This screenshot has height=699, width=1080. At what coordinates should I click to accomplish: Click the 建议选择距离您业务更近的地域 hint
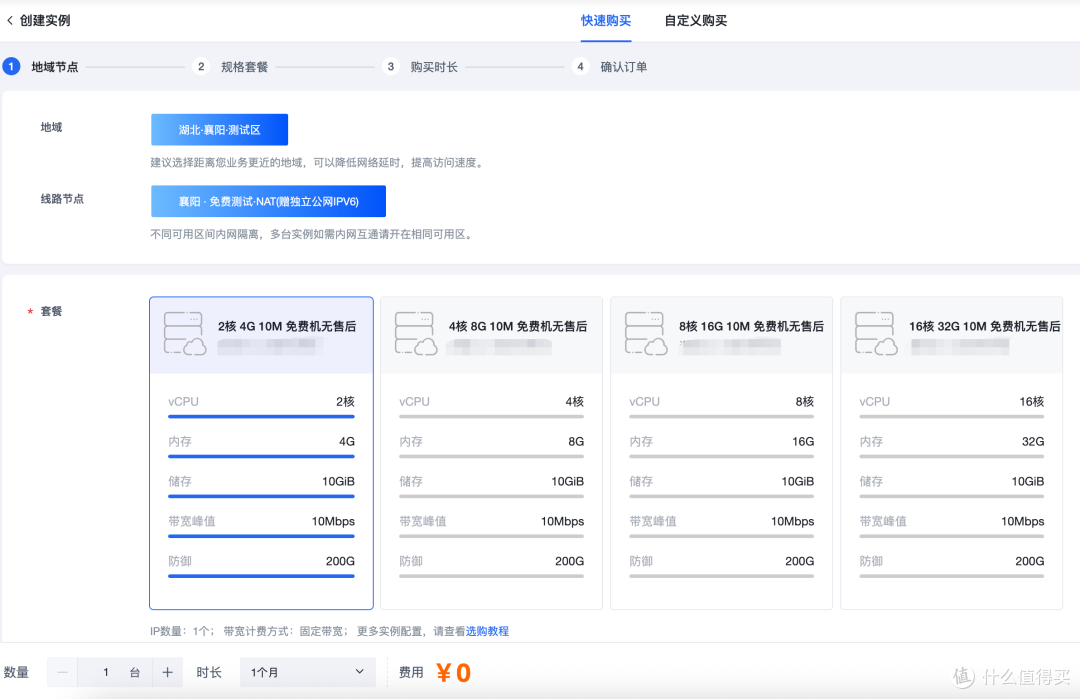pos(318,163)
